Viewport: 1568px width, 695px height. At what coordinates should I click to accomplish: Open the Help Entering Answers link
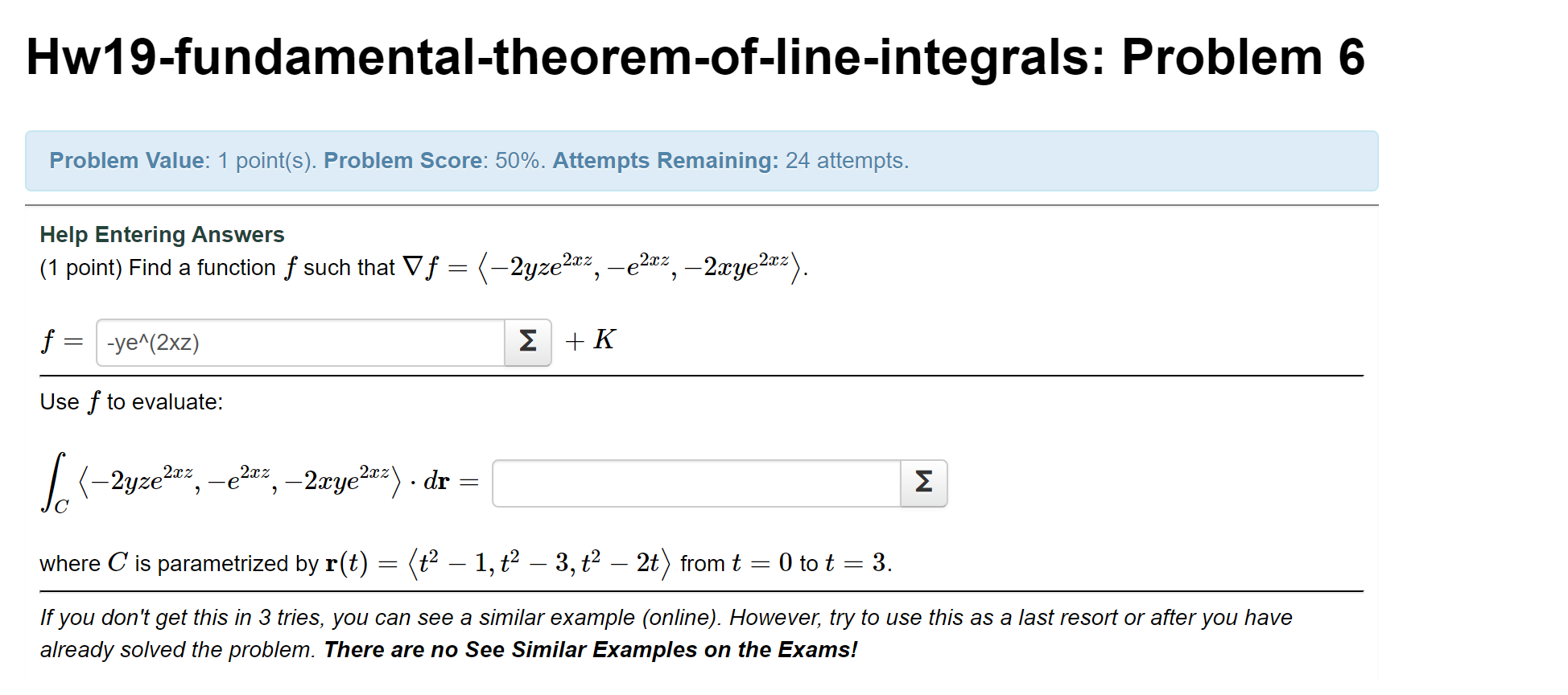pyautogui.click(x=162, y=234)
